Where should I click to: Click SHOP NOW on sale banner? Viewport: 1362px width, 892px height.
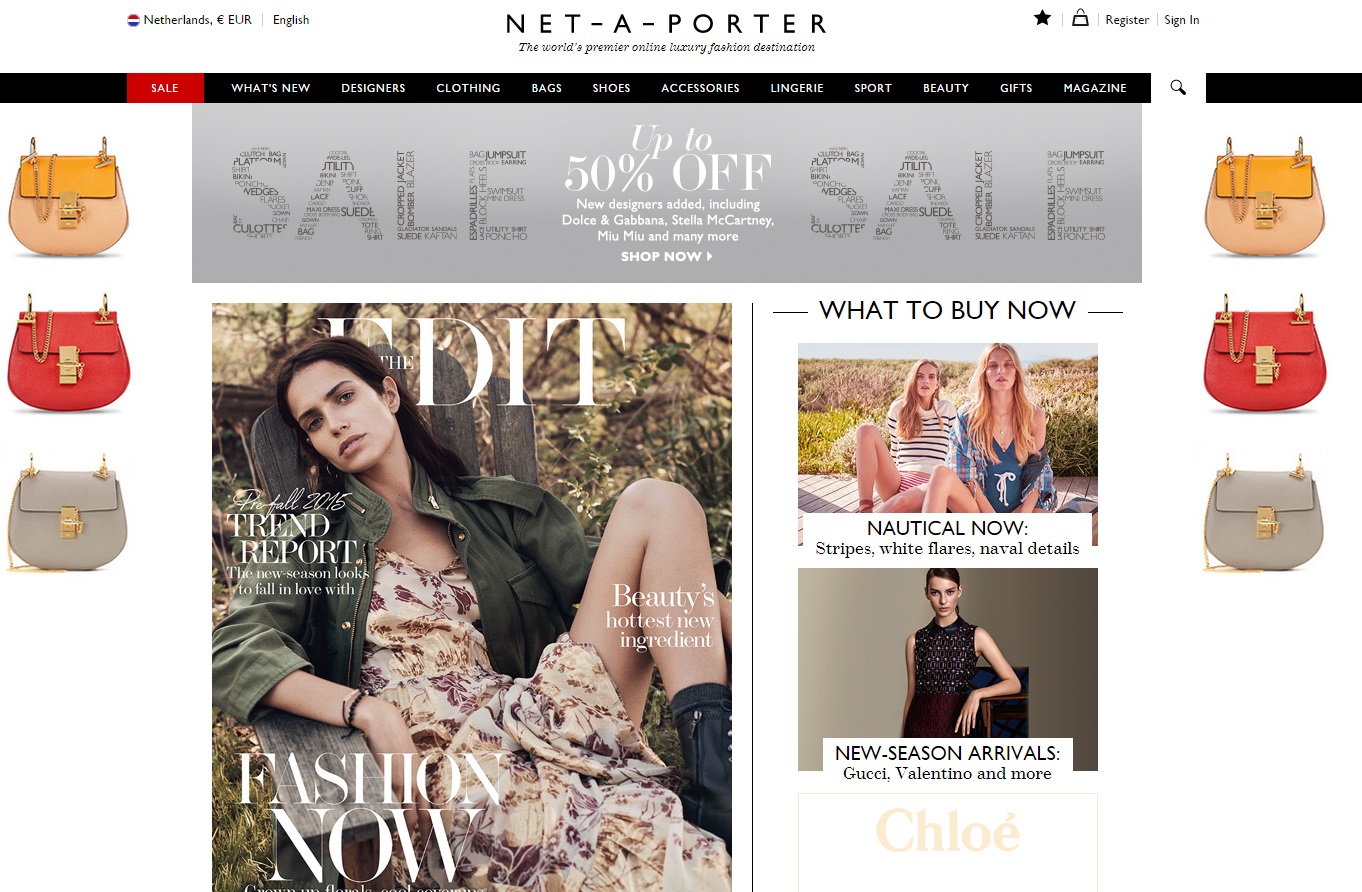[666, 257]
